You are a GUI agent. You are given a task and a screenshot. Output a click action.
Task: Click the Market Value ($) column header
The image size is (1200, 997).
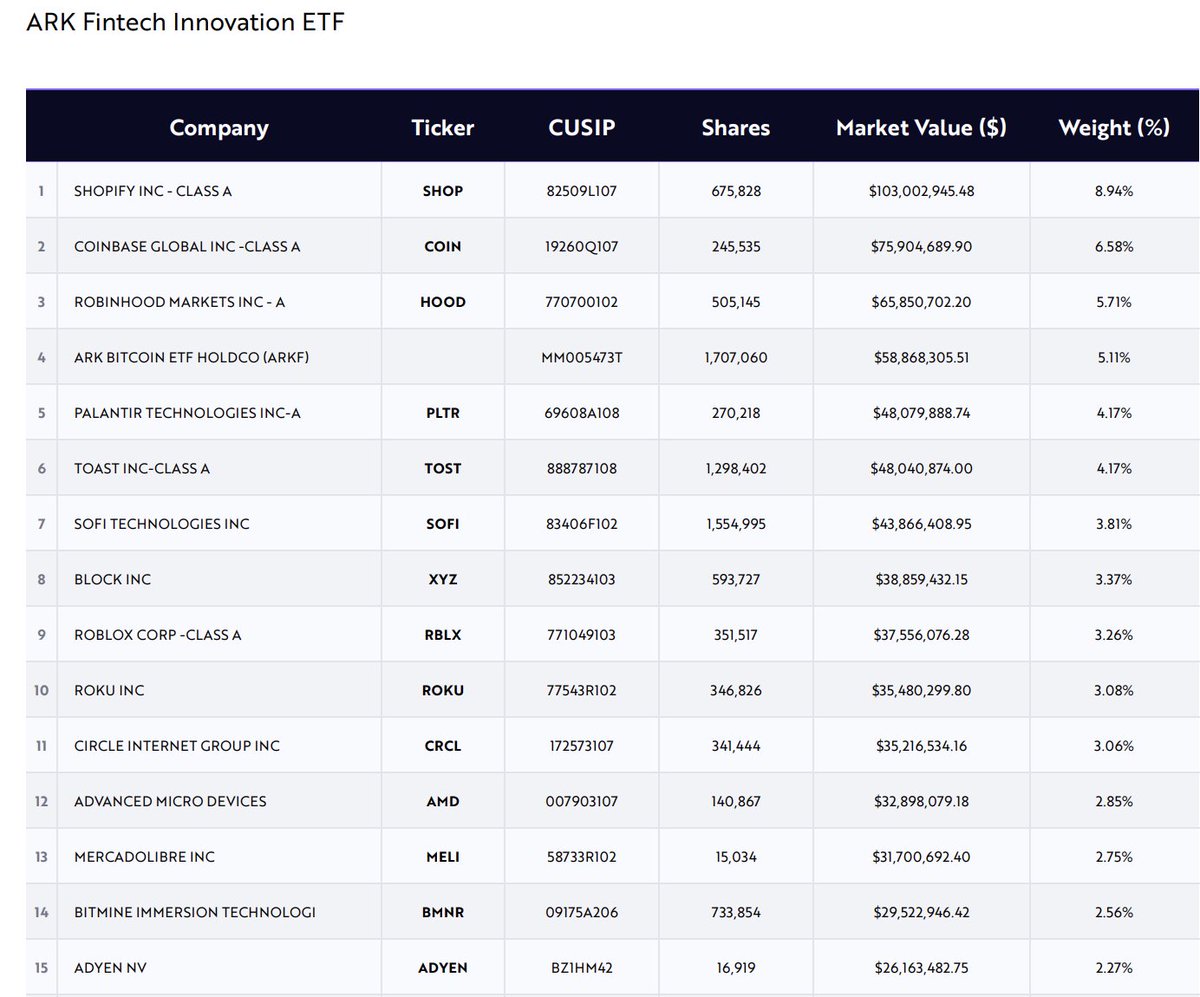click(921, 128)
